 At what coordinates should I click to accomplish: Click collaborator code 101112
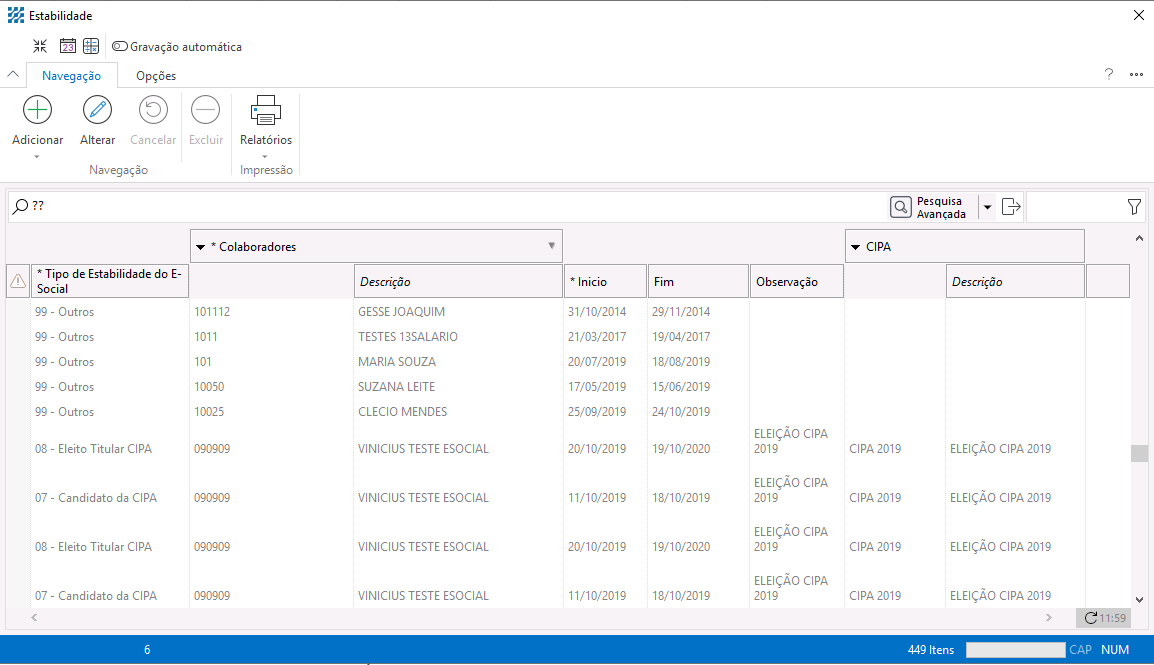pyautogui.click(x=212, y=312)
